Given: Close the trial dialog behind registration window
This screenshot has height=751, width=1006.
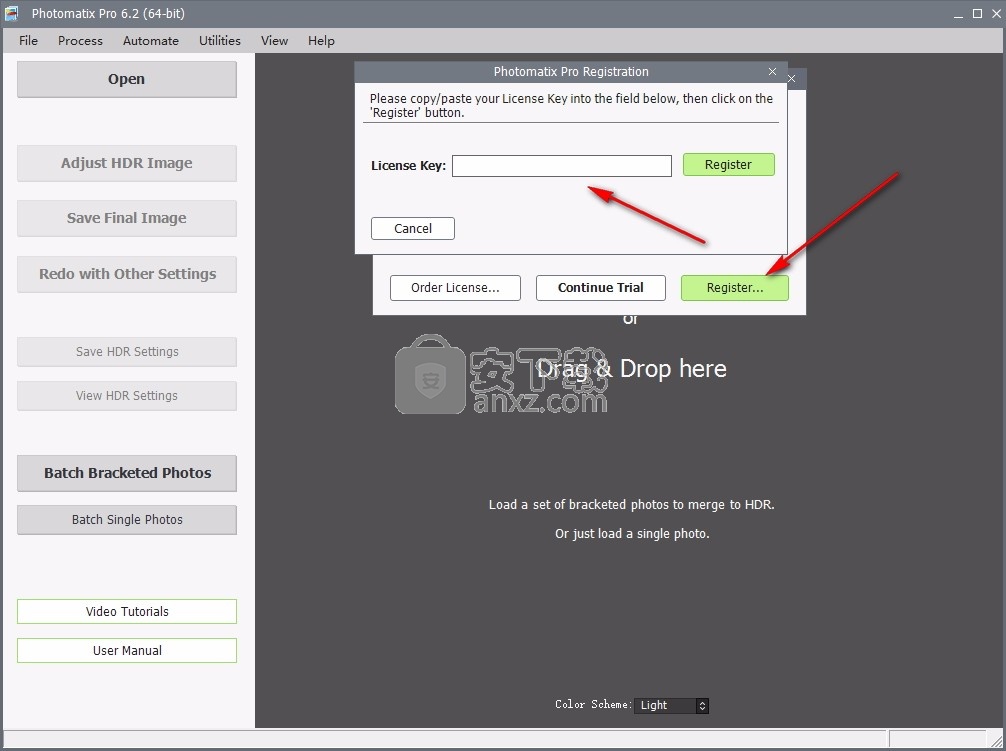Looking at the screenshot, I should click(x=792, y=78).
